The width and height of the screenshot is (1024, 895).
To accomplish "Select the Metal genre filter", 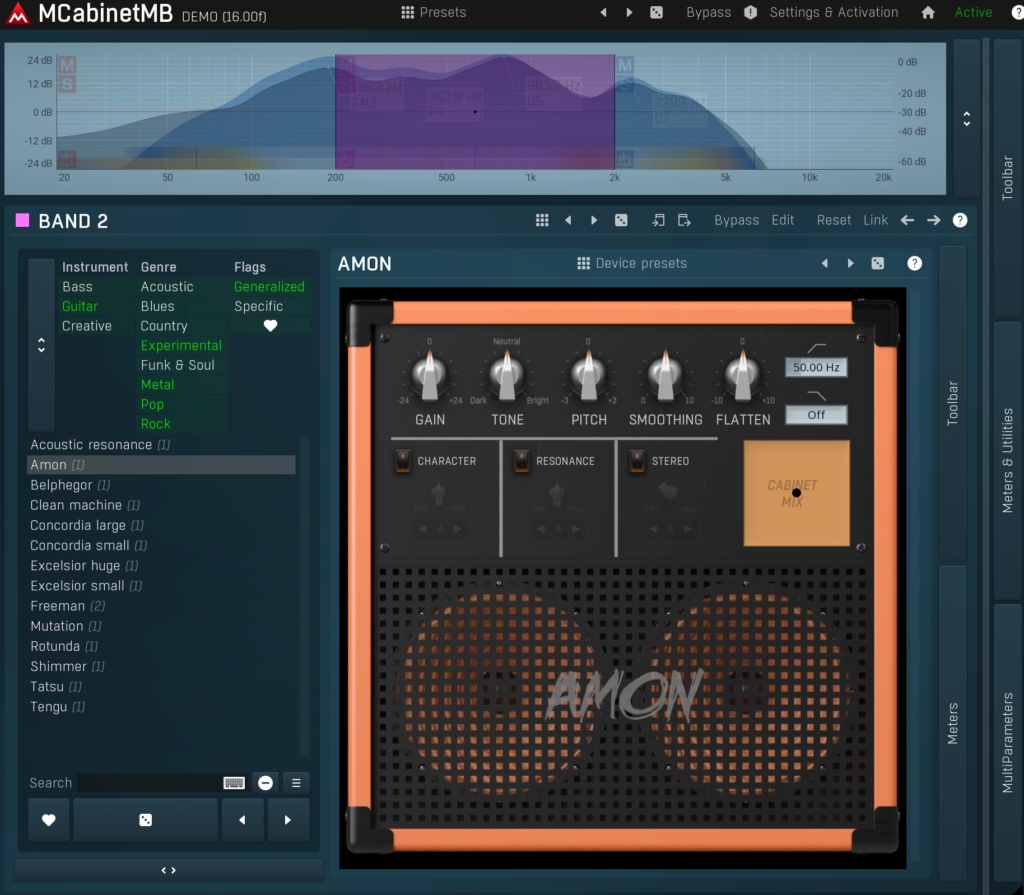I will [157, 385].
